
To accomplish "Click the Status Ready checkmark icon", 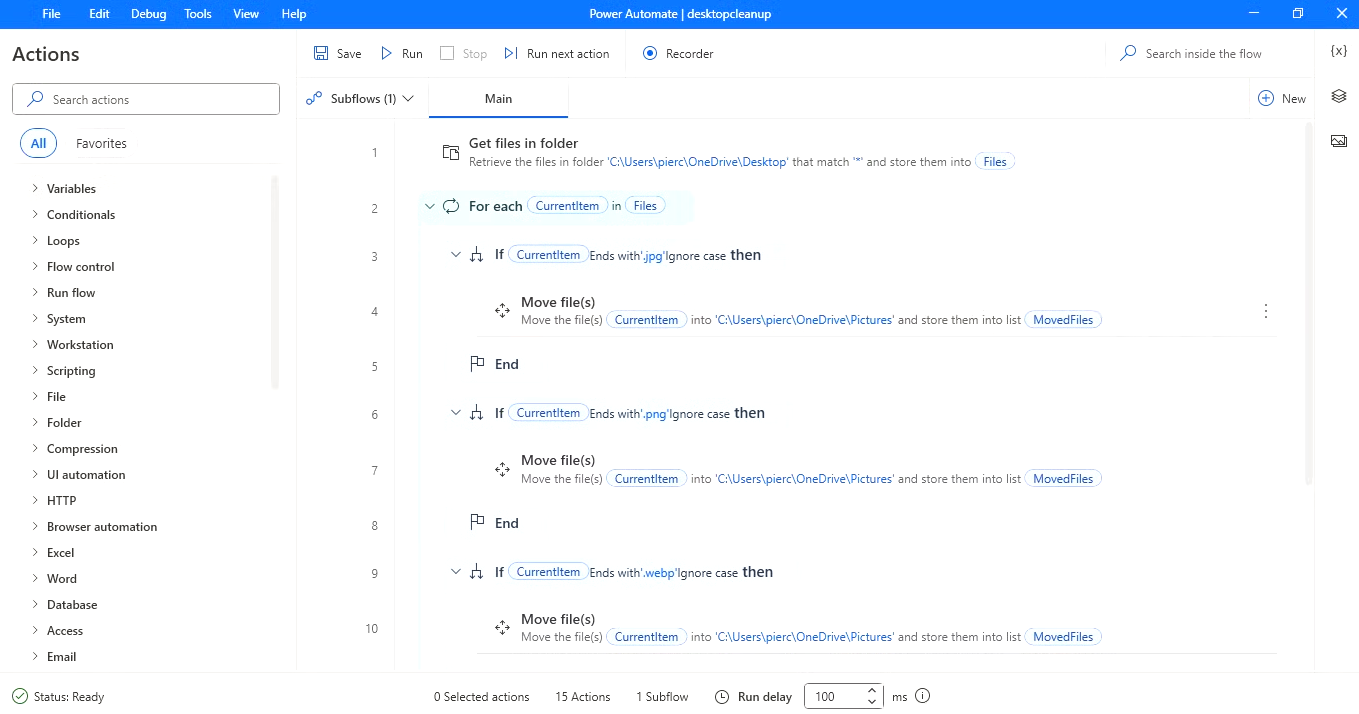I will pyautogui.click(x=20, y=696).
